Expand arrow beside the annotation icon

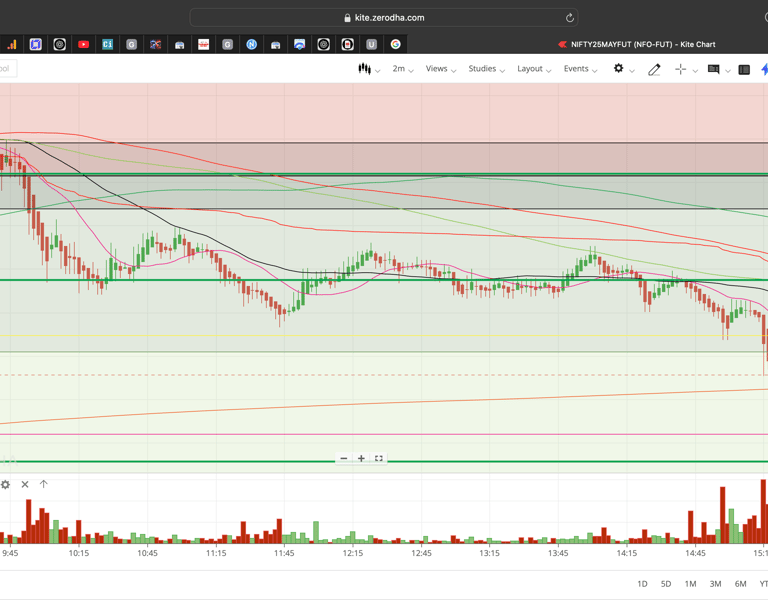728,71
